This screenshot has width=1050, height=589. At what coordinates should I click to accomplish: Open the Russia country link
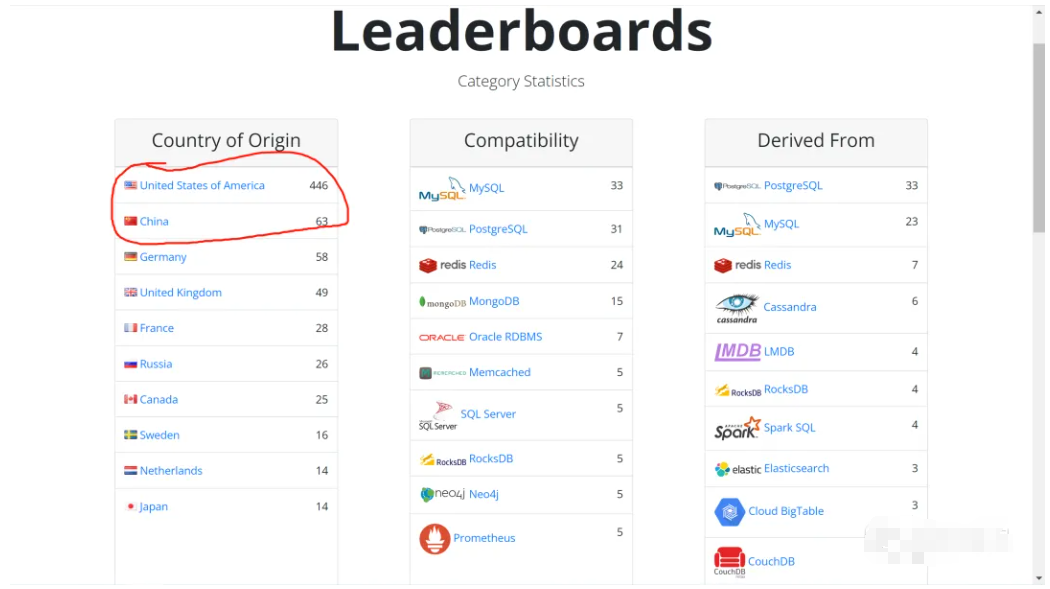[x=156, y=364]
